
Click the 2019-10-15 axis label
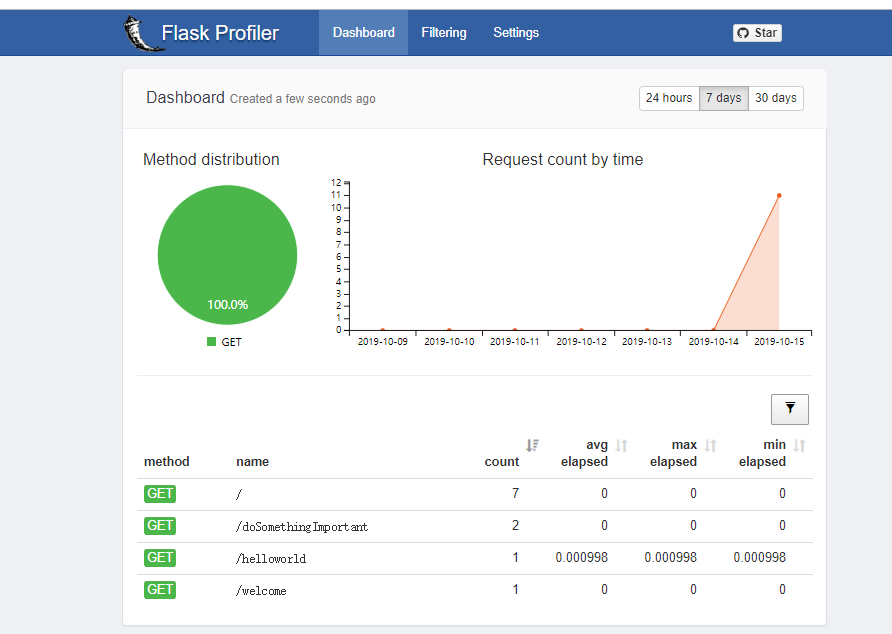[x=779, y=341]
